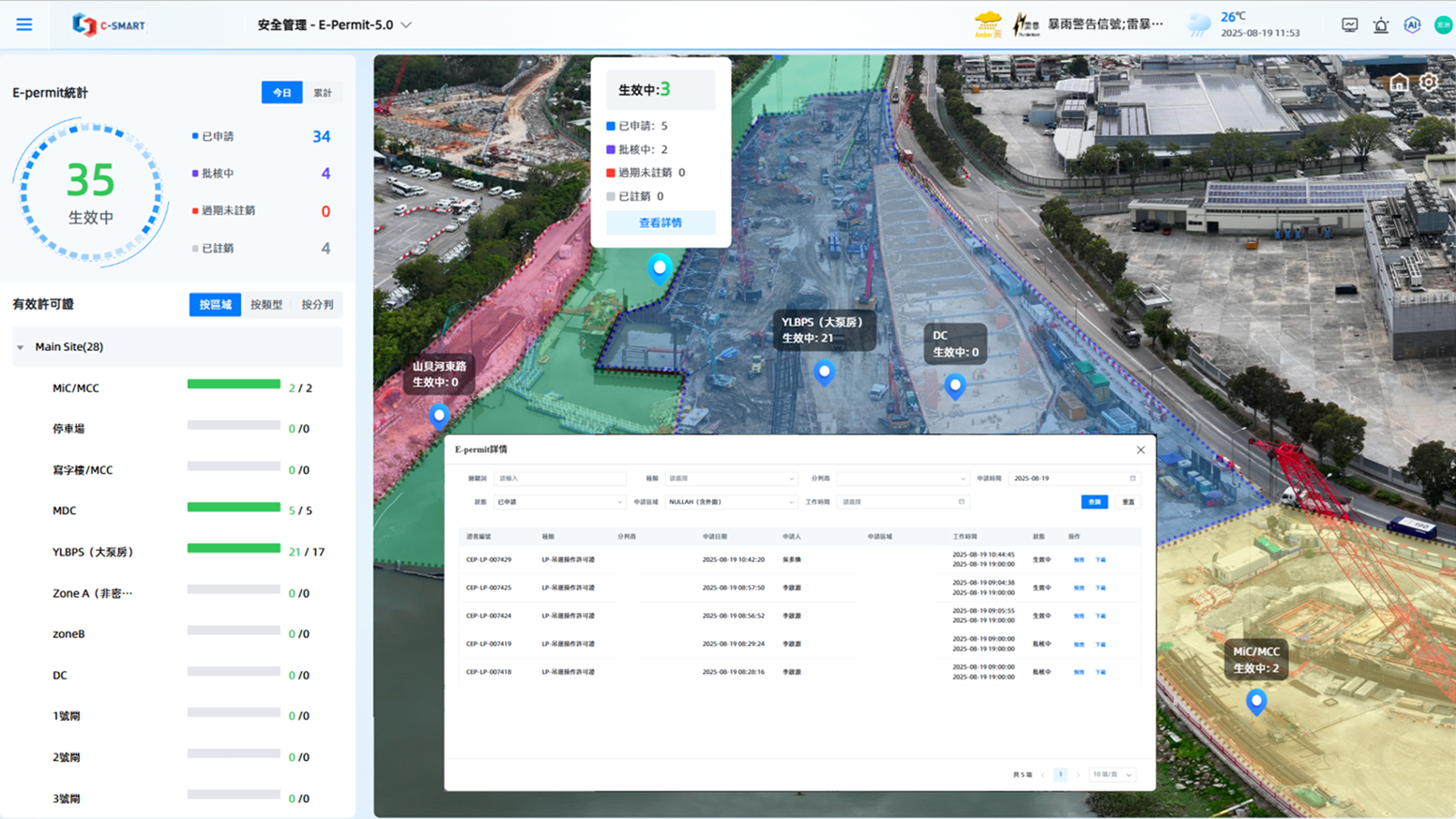The image size is (1456, 819).
Task: Open the AI assistant hexagon icon
Action: [1412, 25]
